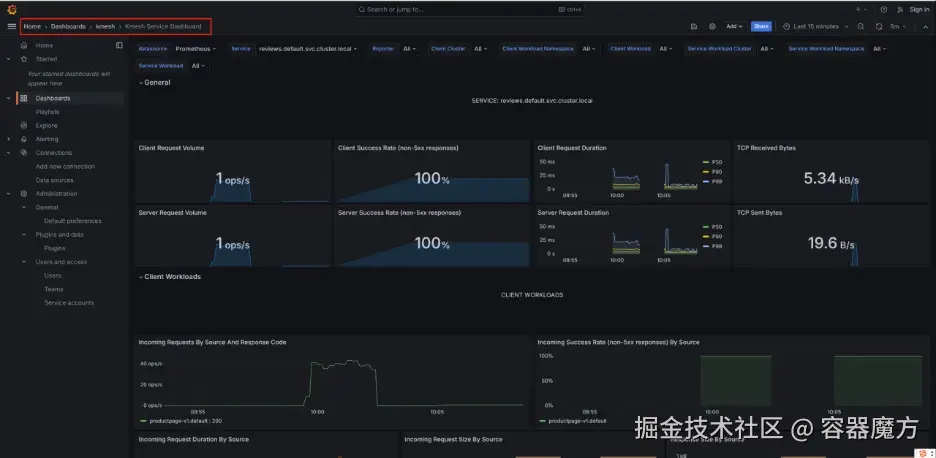Click the save dashboard icon
Image resolution: width=936 pixels, height=458 pixels.
click(x=694, y=26)
